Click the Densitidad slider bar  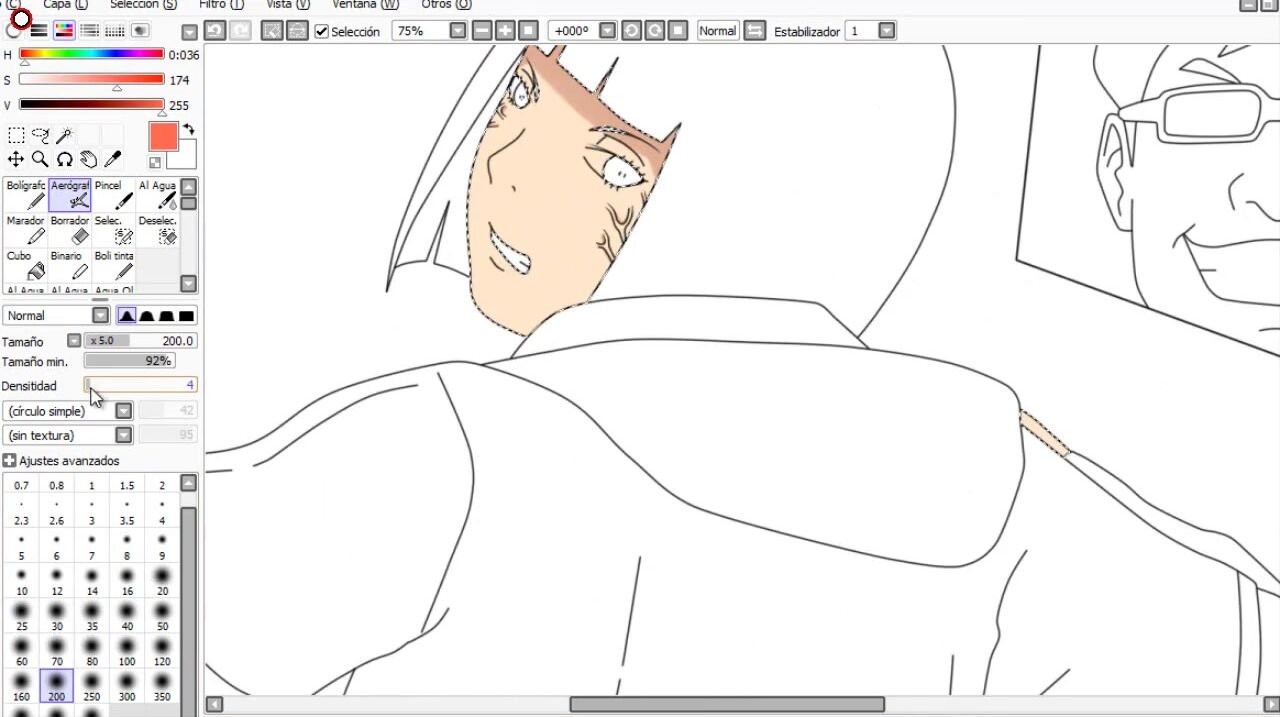click(141, 385)
